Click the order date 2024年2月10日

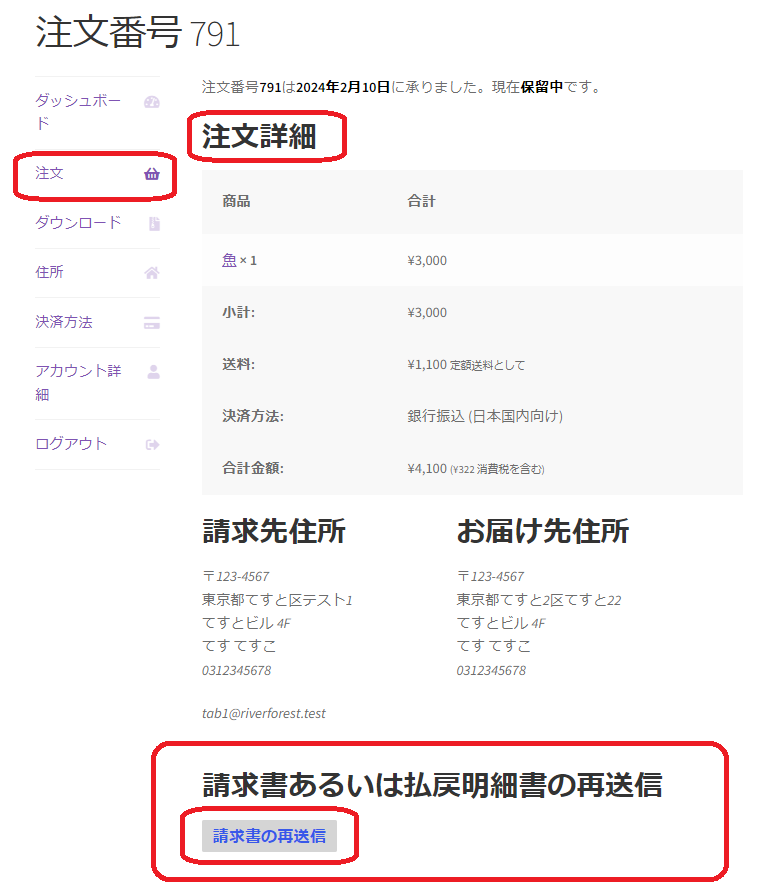pos(343,87)
